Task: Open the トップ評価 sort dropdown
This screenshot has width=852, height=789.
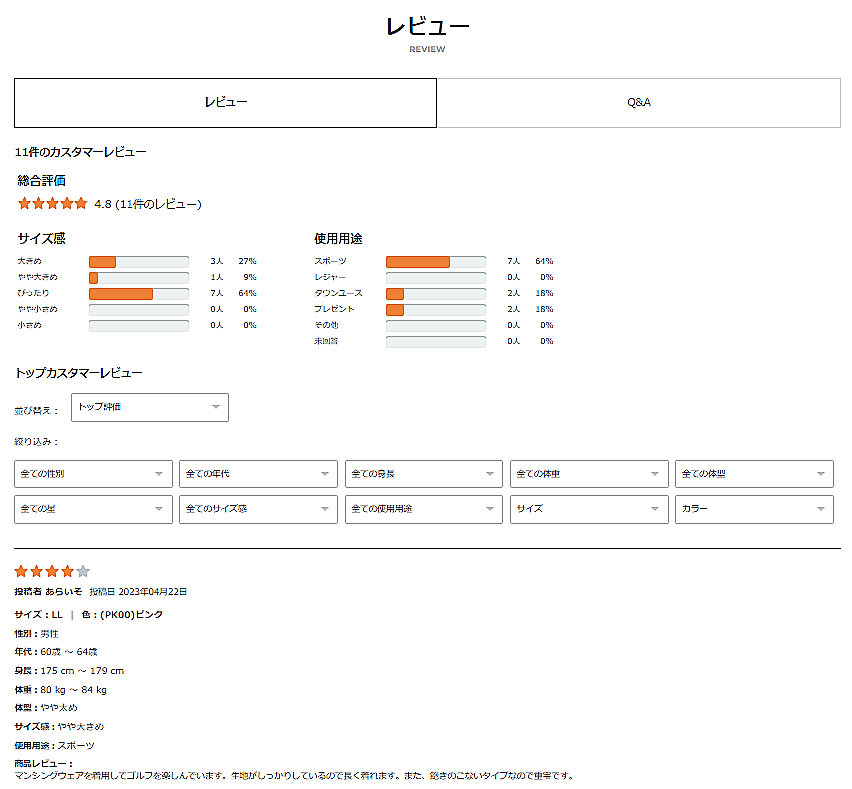Action: point(150,407)
